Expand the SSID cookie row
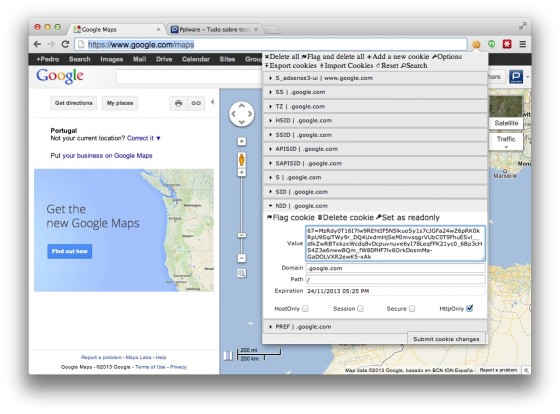 point(375,135)
